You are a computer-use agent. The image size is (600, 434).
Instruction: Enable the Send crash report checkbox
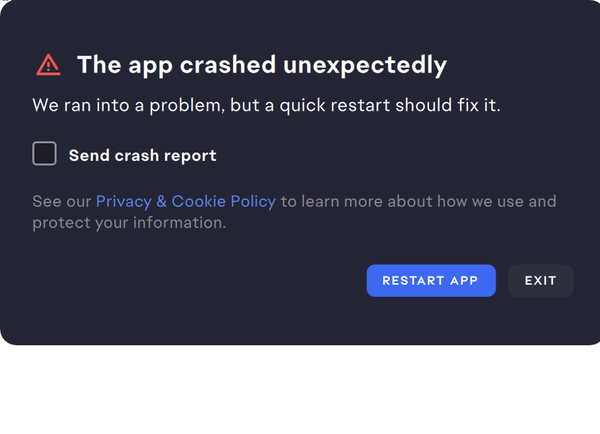tap(44, 153)
